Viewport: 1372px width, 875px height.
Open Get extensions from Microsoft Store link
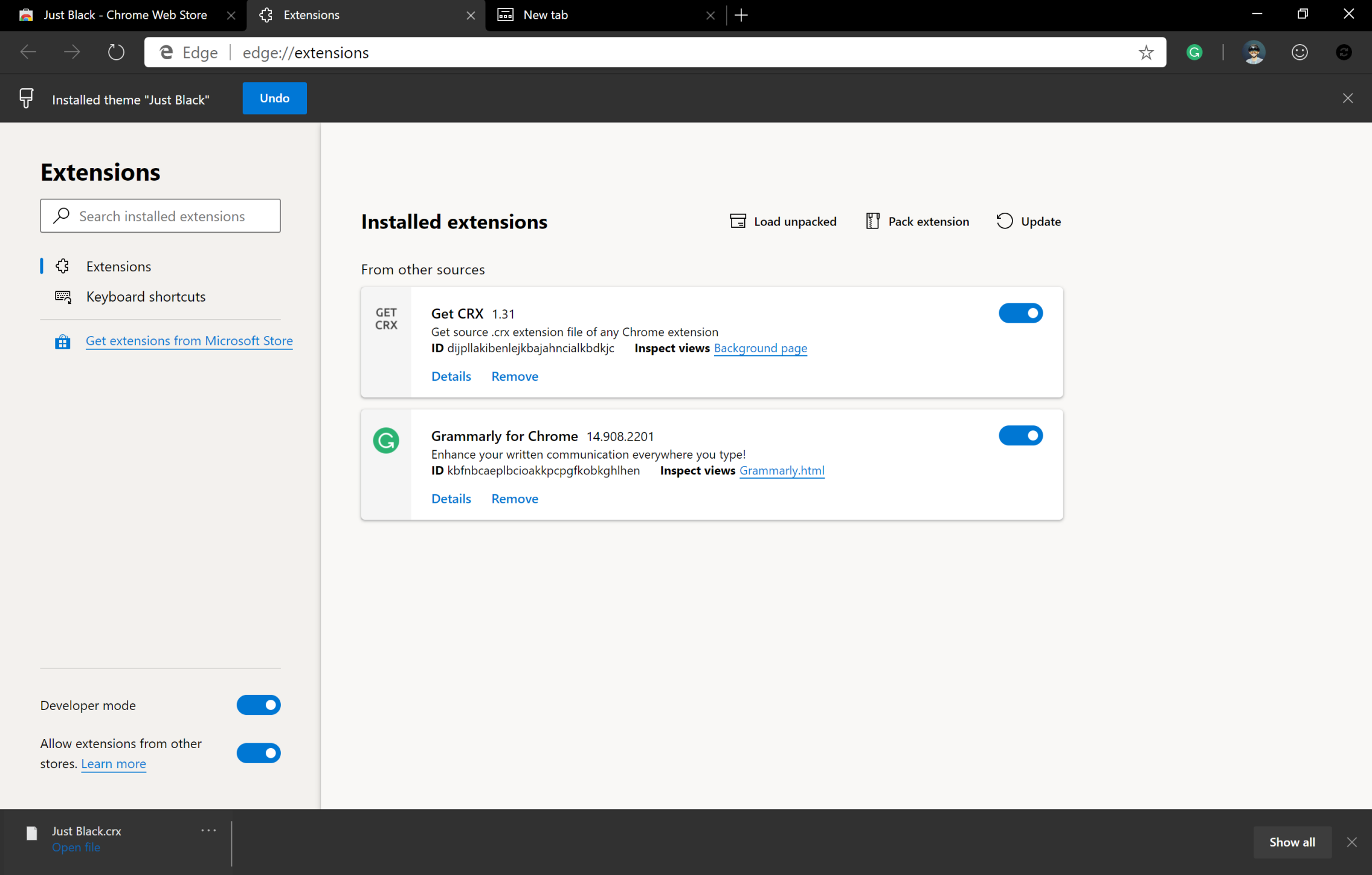pyautogui.click(x=189, y=341)
